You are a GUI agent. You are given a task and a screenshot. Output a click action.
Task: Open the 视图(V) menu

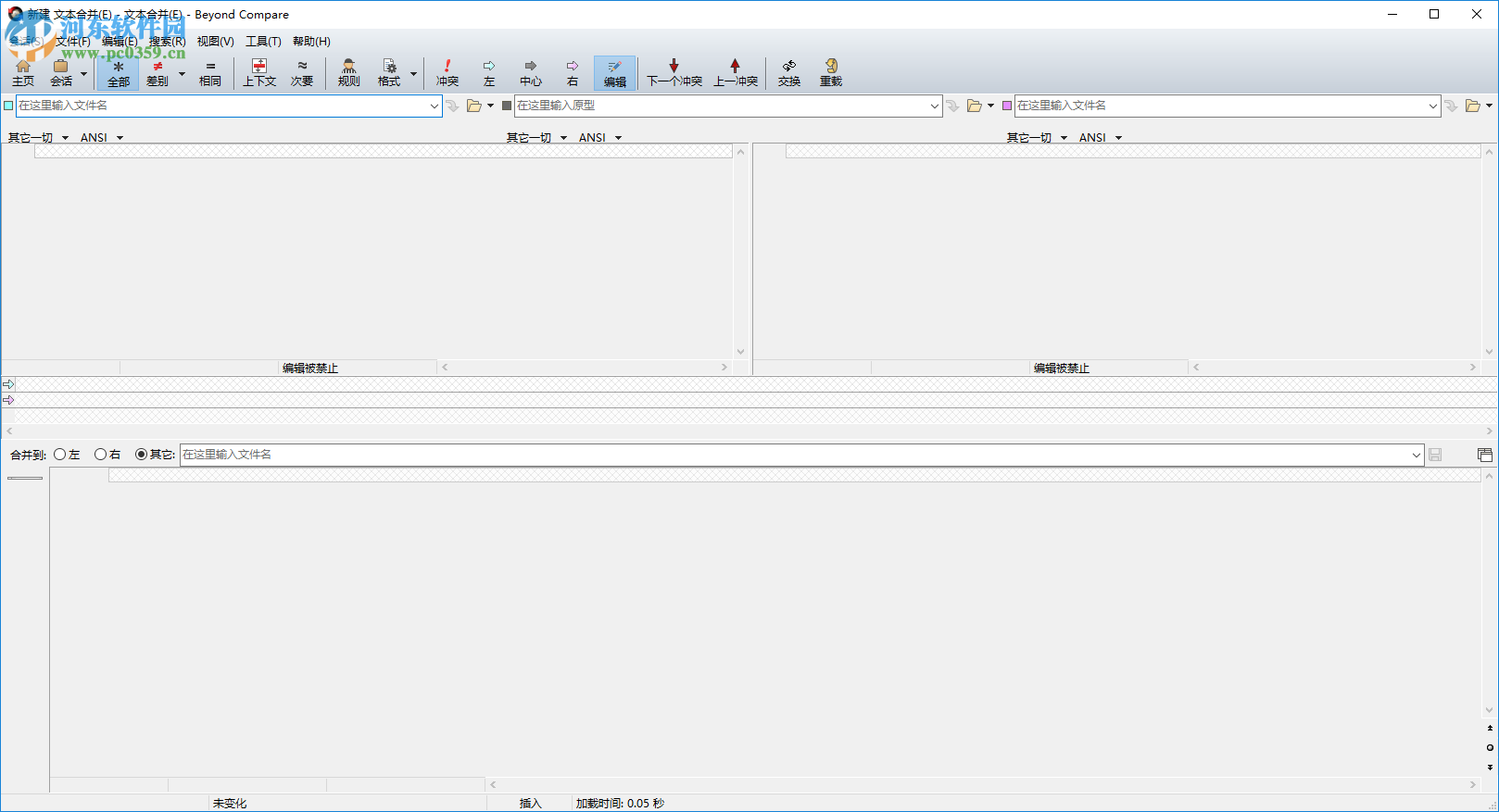click(215, 42)
